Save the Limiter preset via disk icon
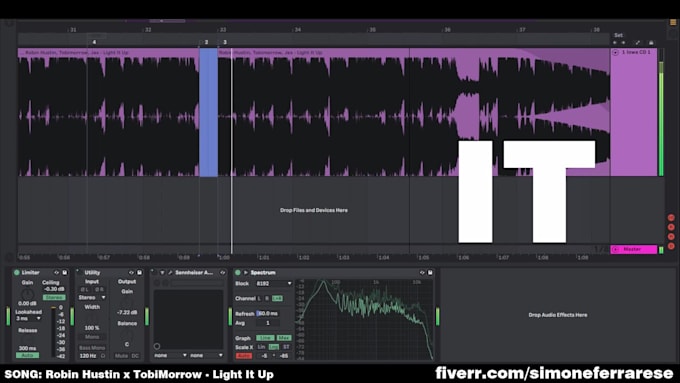Viewport: 680px width, 383px height. pos(65,272)
